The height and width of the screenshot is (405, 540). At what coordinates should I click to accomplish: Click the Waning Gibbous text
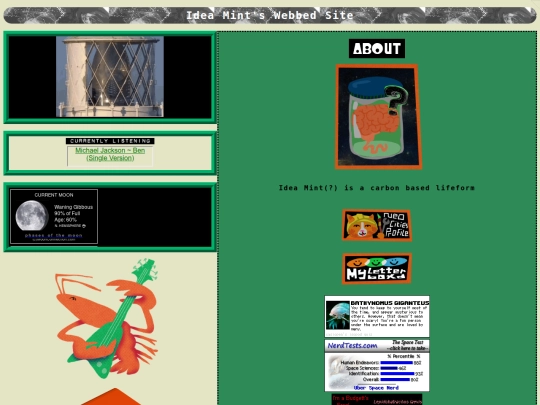pyautogui.click(x=73, y=207)
